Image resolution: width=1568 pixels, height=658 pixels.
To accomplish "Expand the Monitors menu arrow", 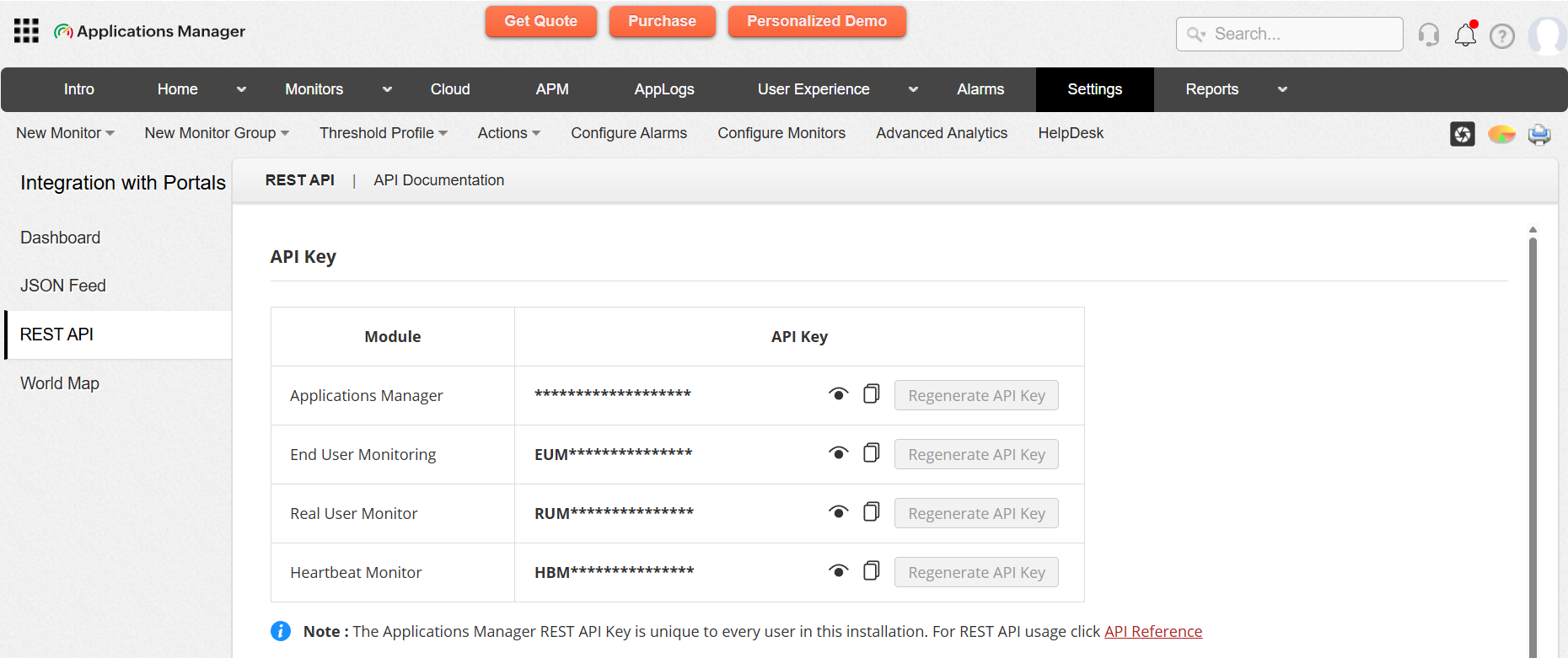I will 388,89.
